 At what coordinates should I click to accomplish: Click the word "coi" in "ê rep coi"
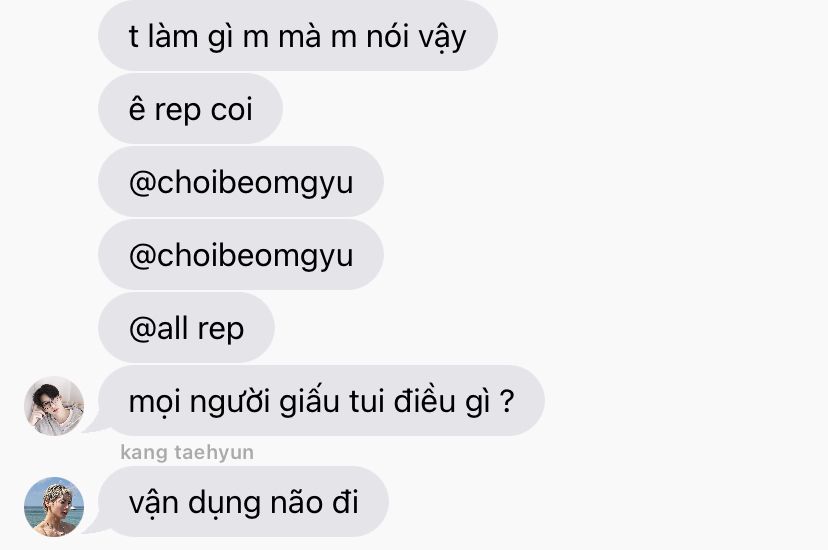(231, 110)
